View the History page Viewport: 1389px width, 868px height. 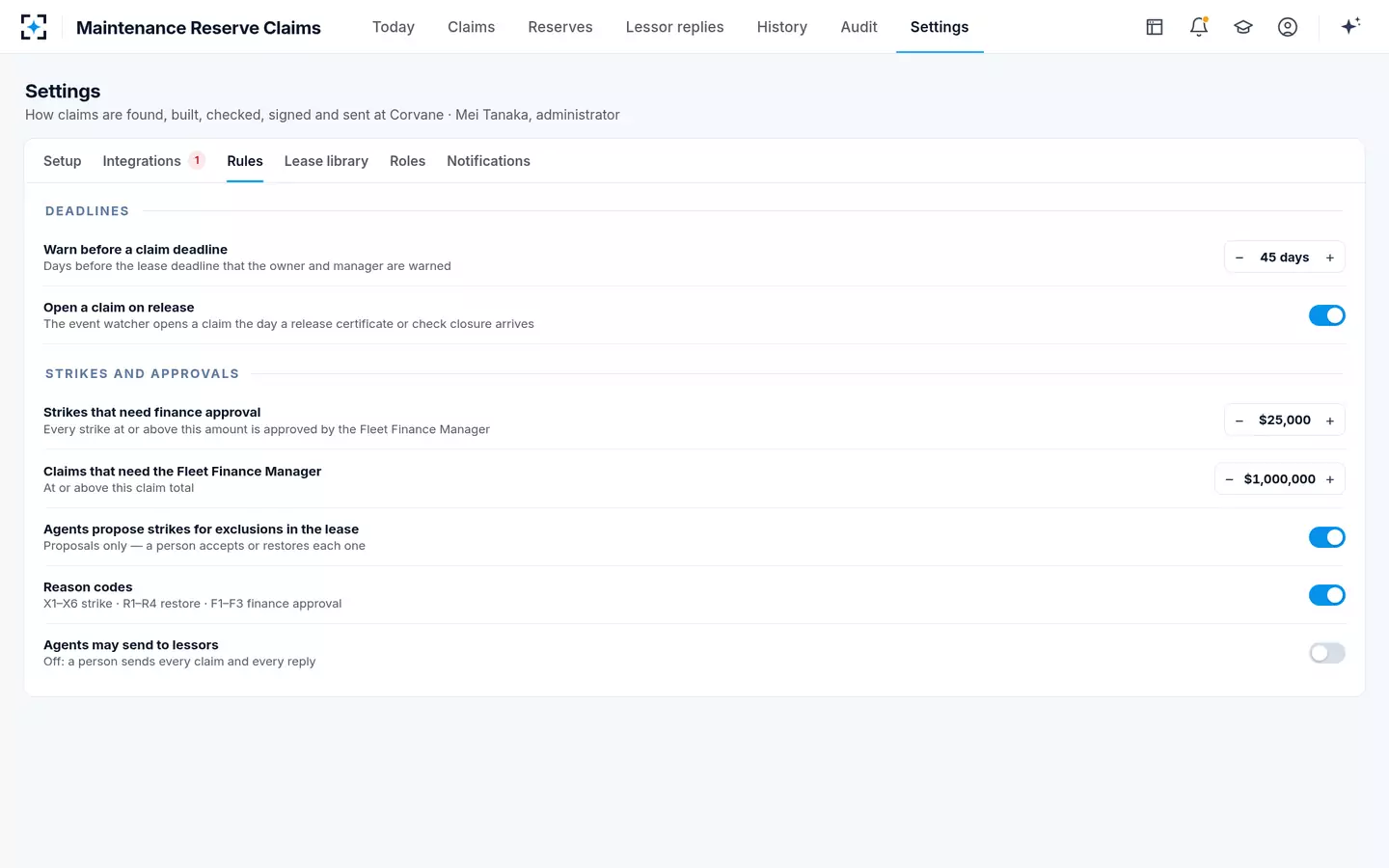pos(782,27)
